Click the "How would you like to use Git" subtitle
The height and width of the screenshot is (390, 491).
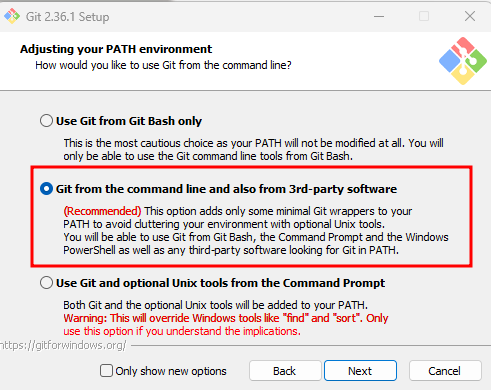point(163,65)
